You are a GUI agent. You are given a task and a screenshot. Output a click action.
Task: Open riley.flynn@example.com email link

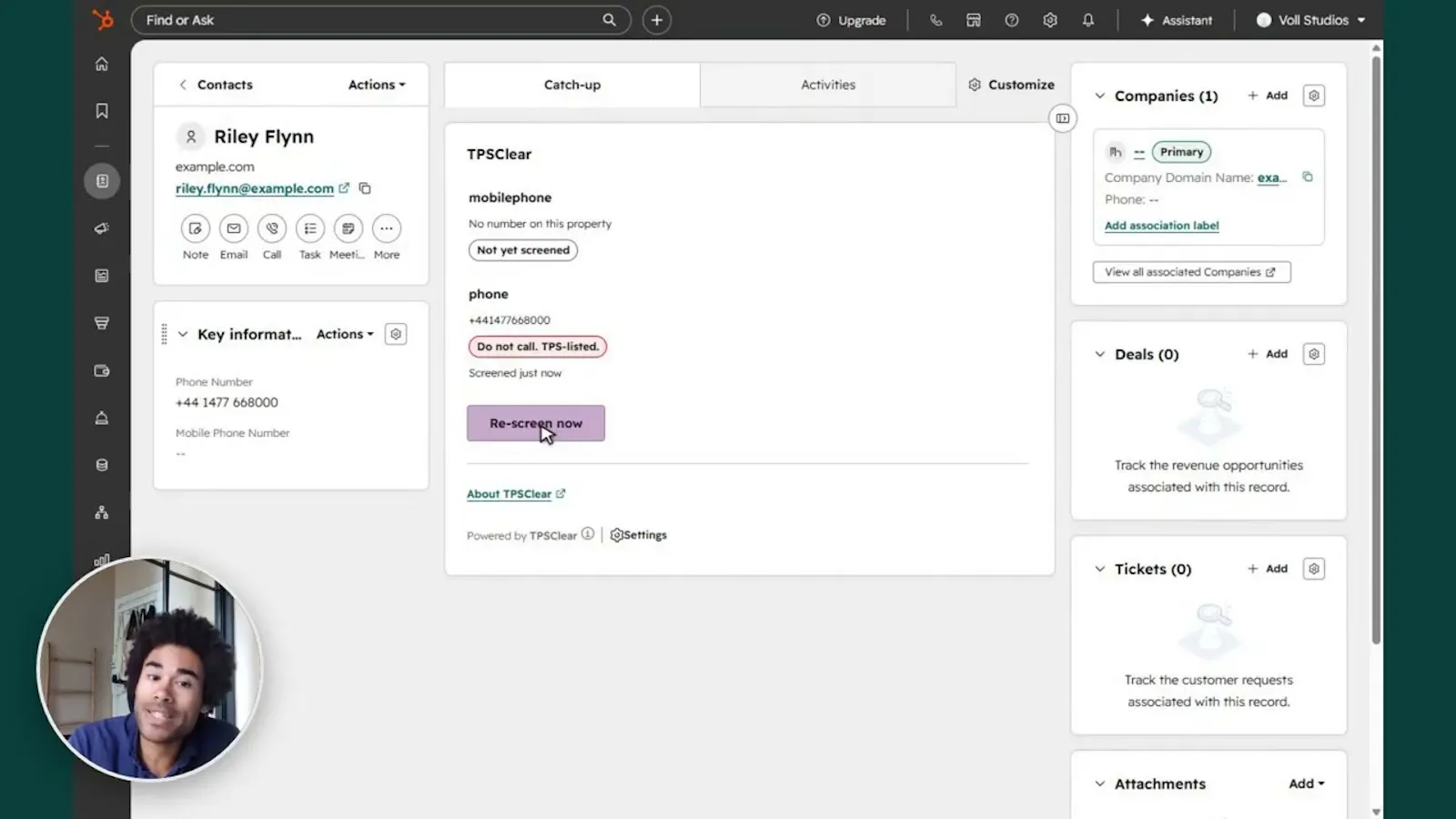point(255,188)
